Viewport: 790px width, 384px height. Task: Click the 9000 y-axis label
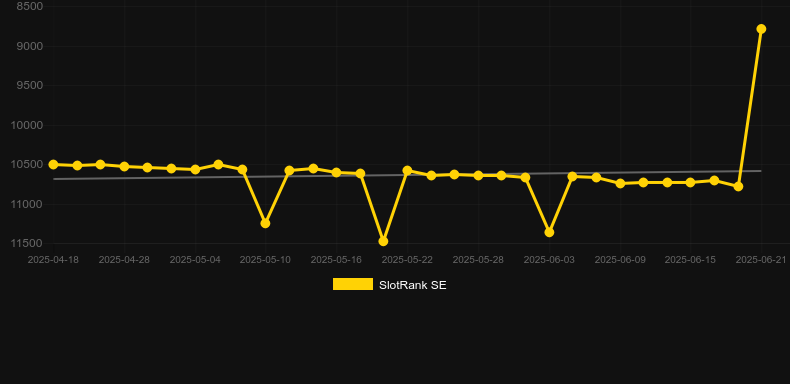pos(30,46)
